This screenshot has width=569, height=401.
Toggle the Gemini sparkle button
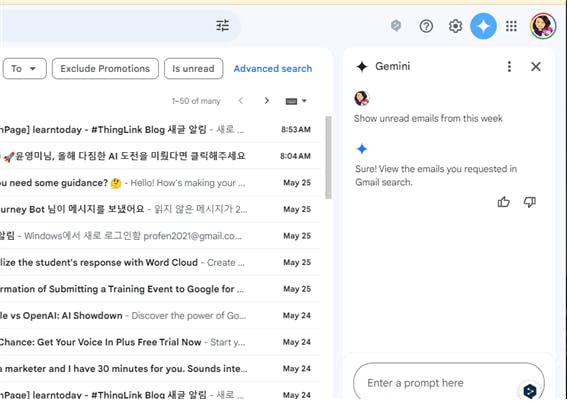pos(483,26)
